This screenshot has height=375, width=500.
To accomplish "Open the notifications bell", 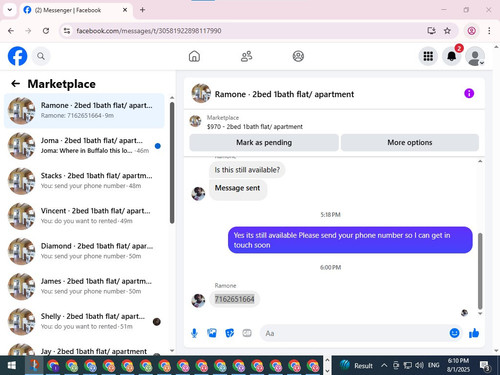I will (x=452, y=56).
